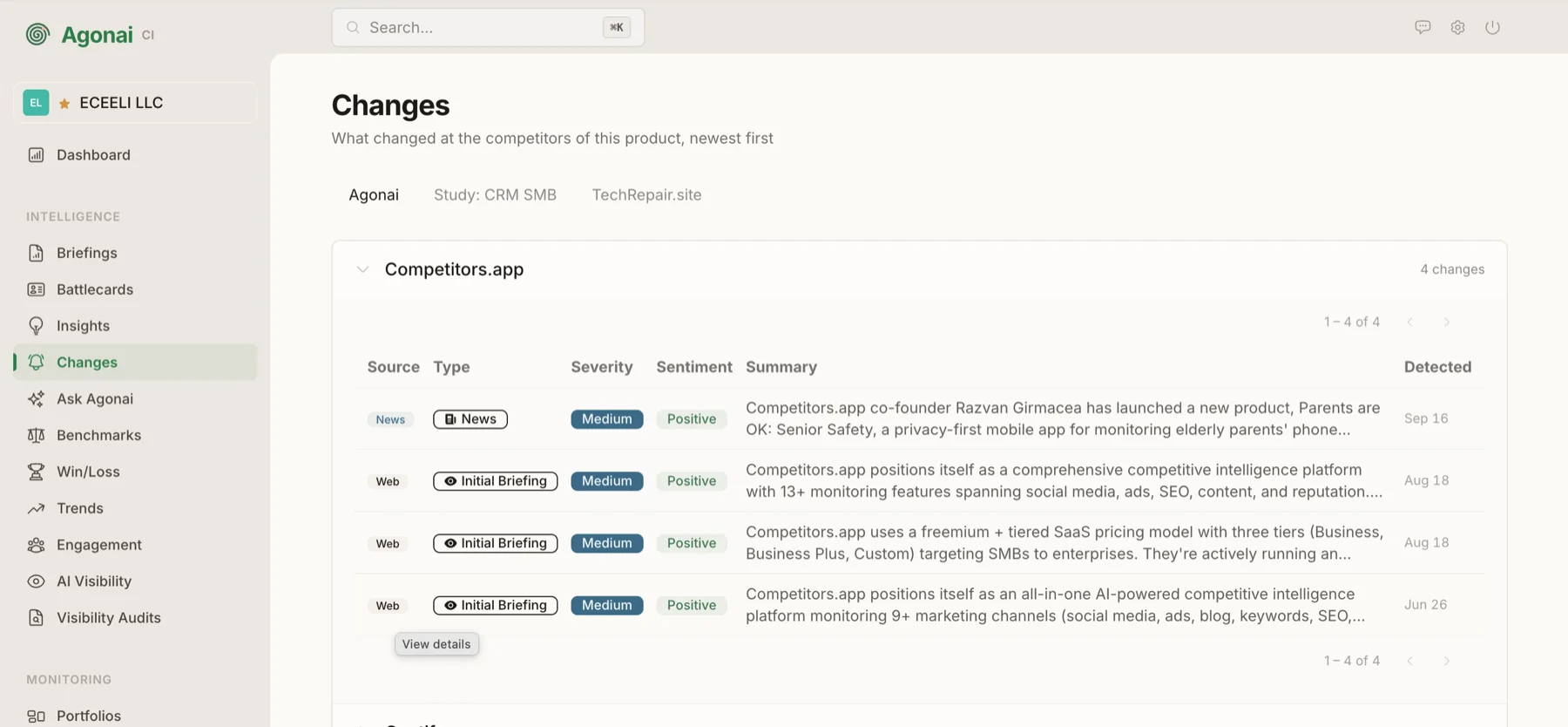
Task: Click the Dashboard chart icon in sidebar
Action: [36, 155]
